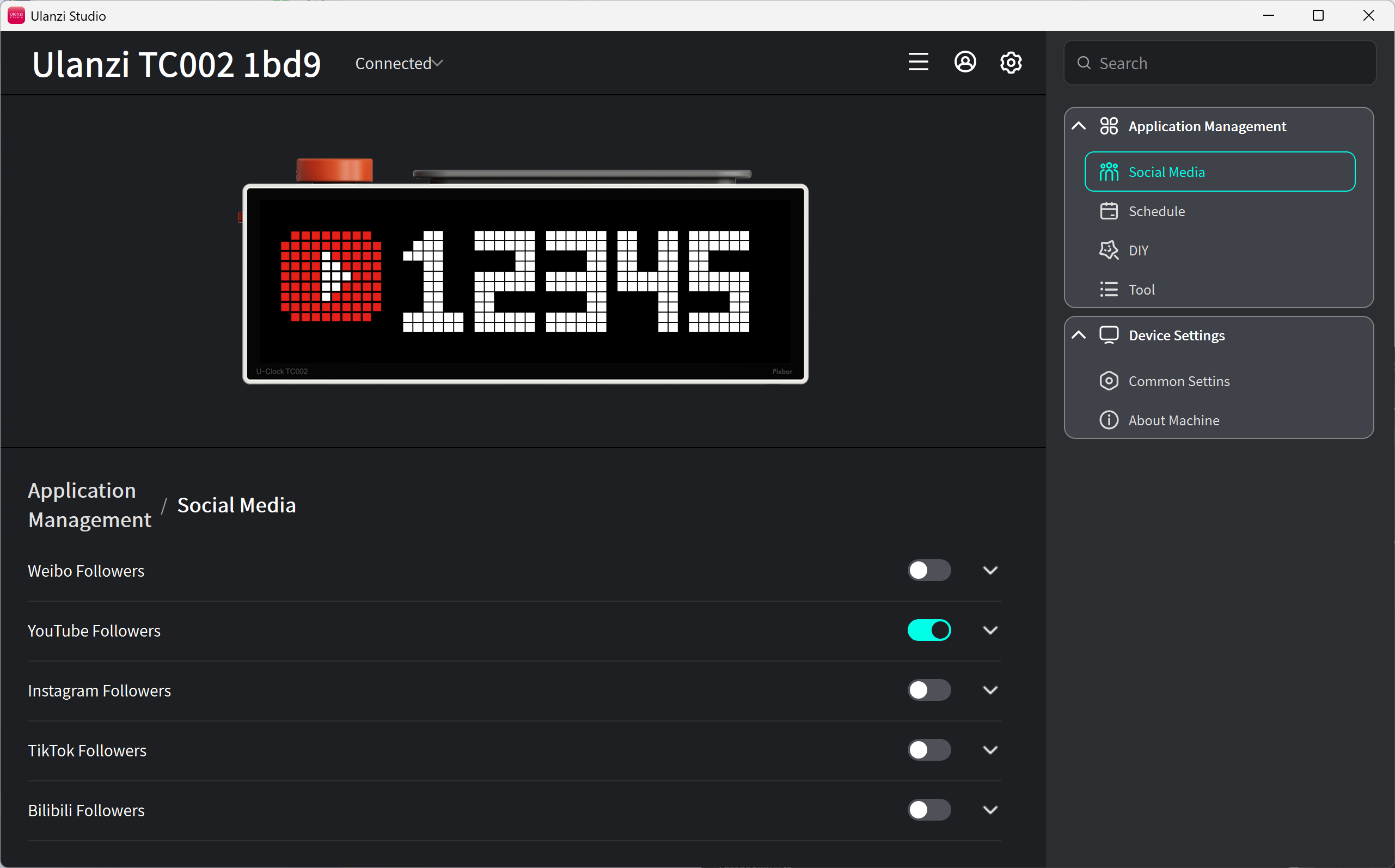The image size is (1395, 868).
Task: Click the Social Media people icon
Action: point(1109,172)
